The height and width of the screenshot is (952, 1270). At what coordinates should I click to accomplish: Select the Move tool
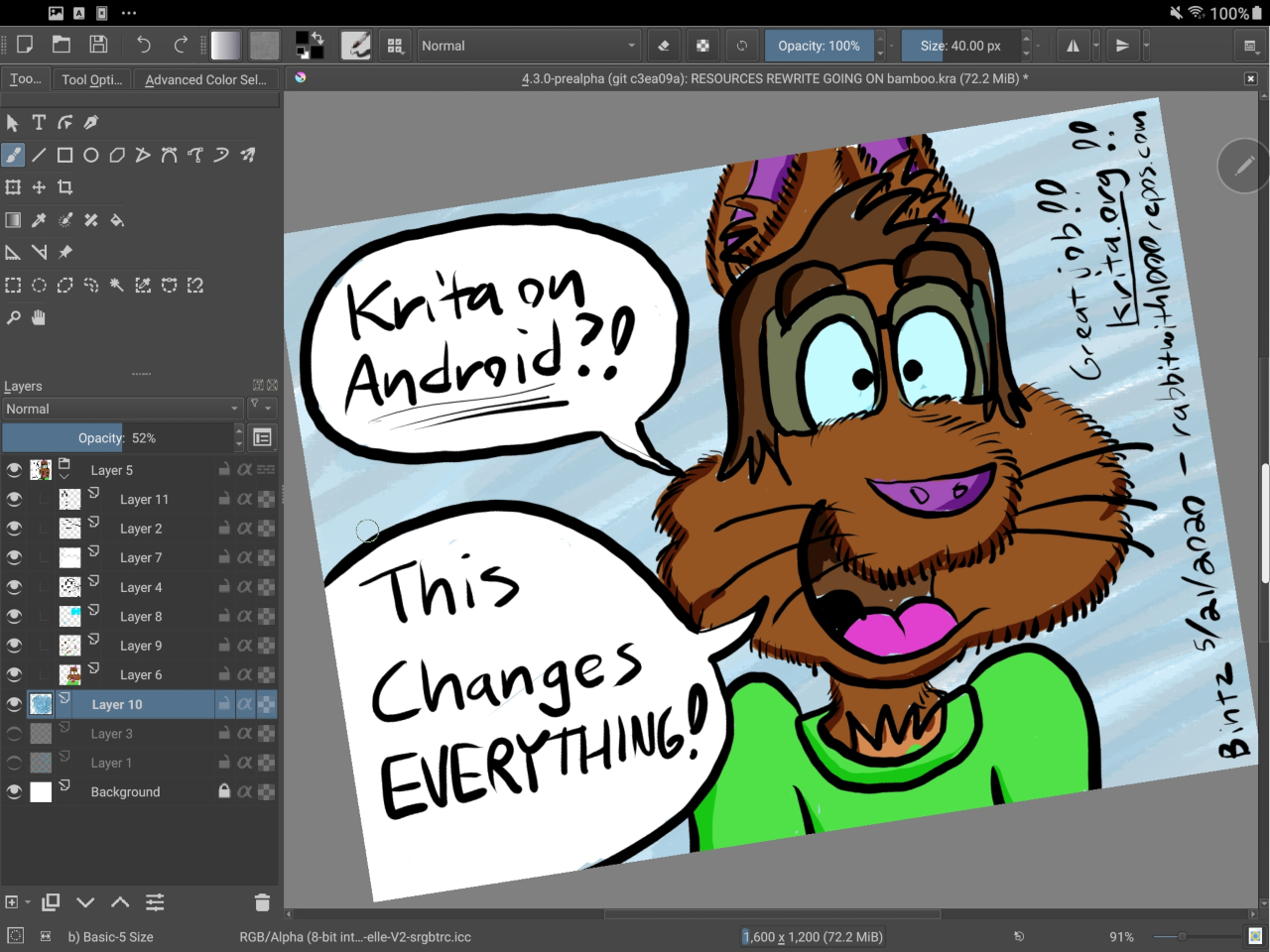(39, 187)
